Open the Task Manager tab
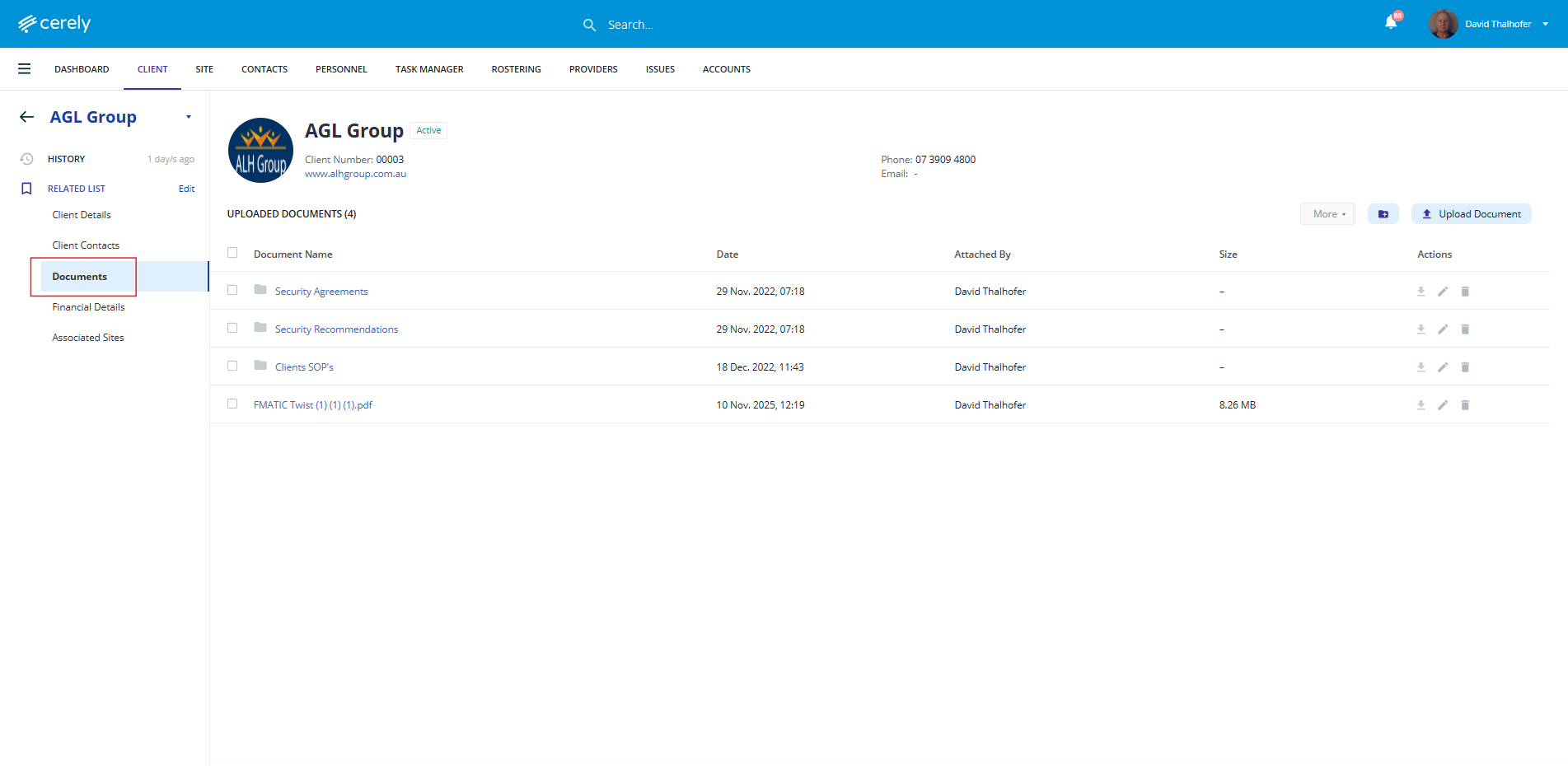This screenshot has height=766, width=1568. pos(429,69)
